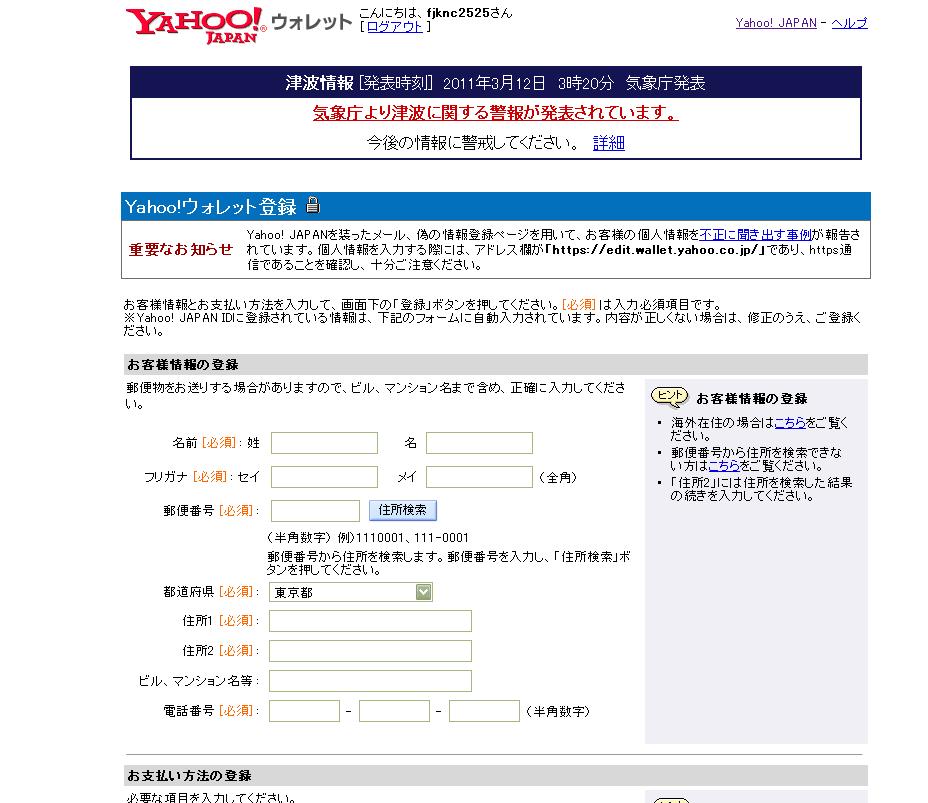Focus the middle 電話番号 input box

pos(394,711)
